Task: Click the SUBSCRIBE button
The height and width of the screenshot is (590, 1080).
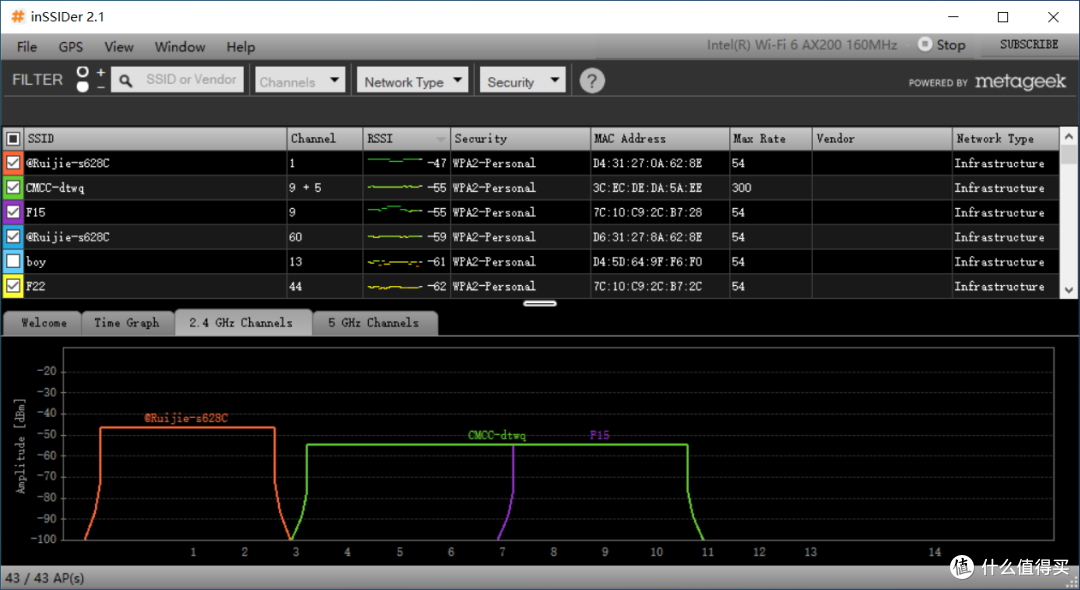Action: tap(1029, 45)
